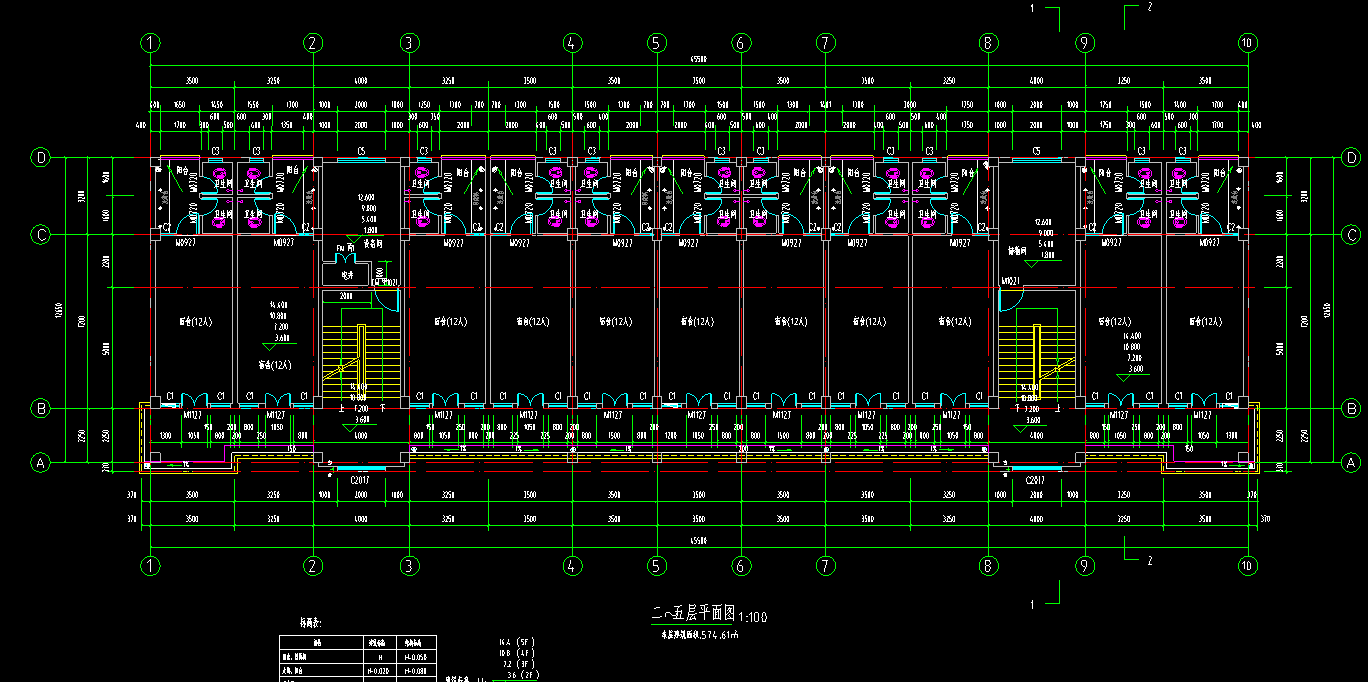Viewport: 1368px width, 682px height.
Task: Select section cut marker 1 below the plan
Action: coord(1032,604)
